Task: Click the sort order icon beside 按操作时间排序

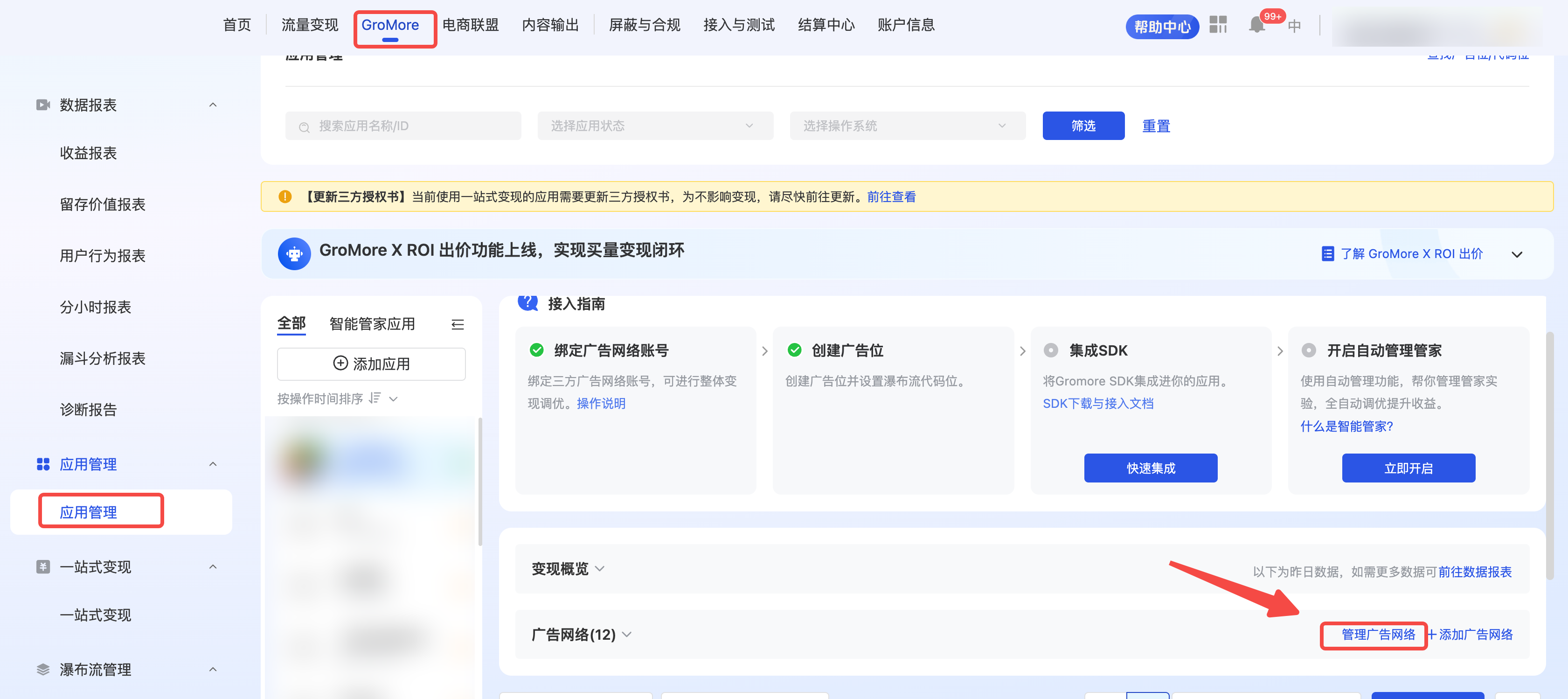Action: coord(375,398)
